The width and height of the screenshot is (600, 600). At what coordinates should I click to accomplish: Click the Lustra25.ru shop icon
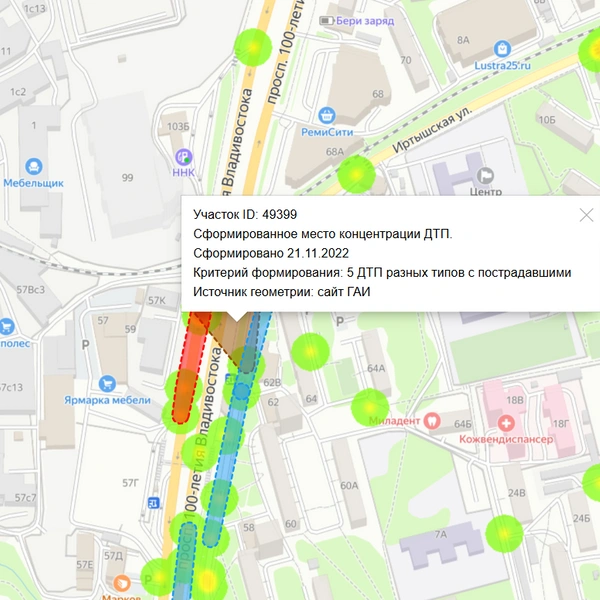tap(502, 49)
